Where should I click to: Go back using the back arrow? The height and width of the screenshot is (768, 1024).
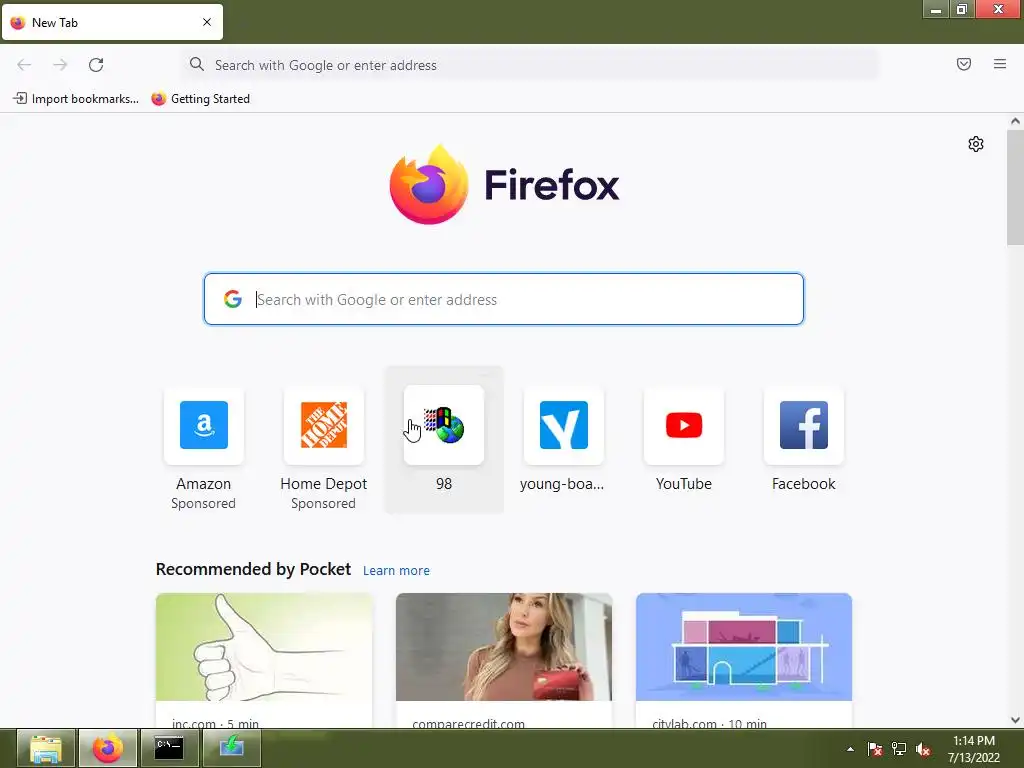coord(24,65)
